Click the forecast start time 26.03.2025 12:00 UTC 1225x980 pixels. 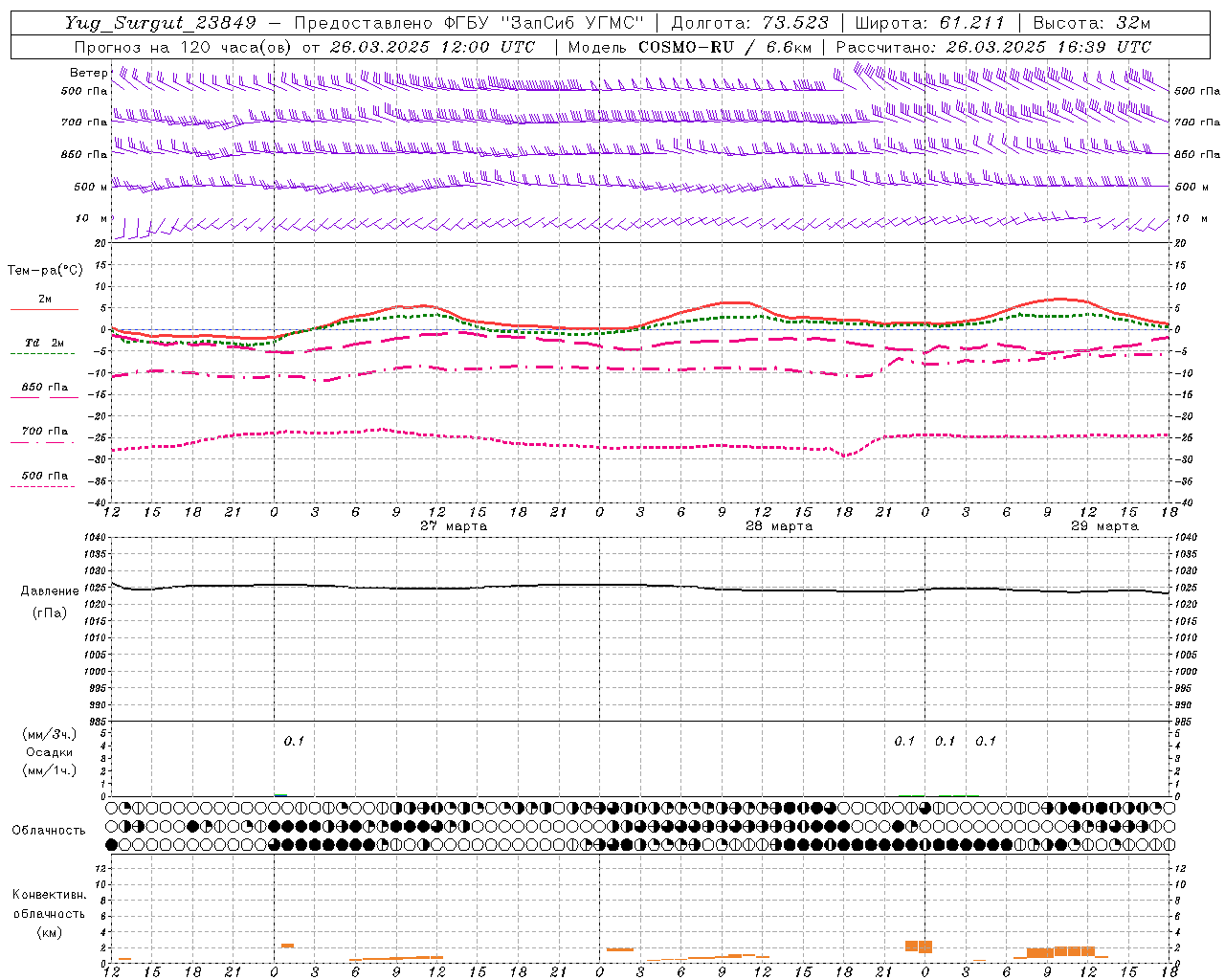[433, 47]
